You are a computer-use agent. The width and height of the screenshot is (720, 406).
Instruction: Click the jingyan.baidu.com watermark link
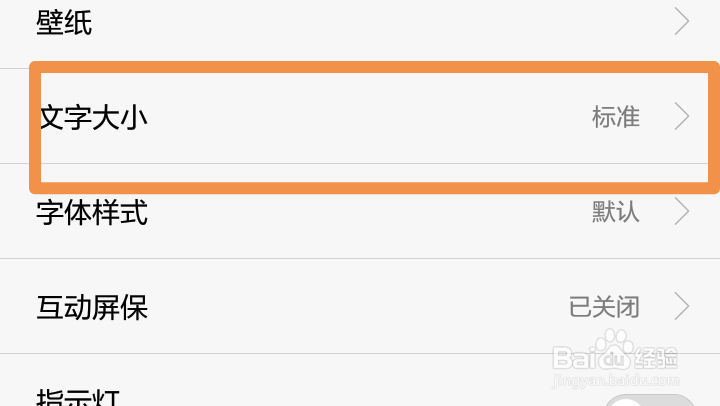coord(615,380)
